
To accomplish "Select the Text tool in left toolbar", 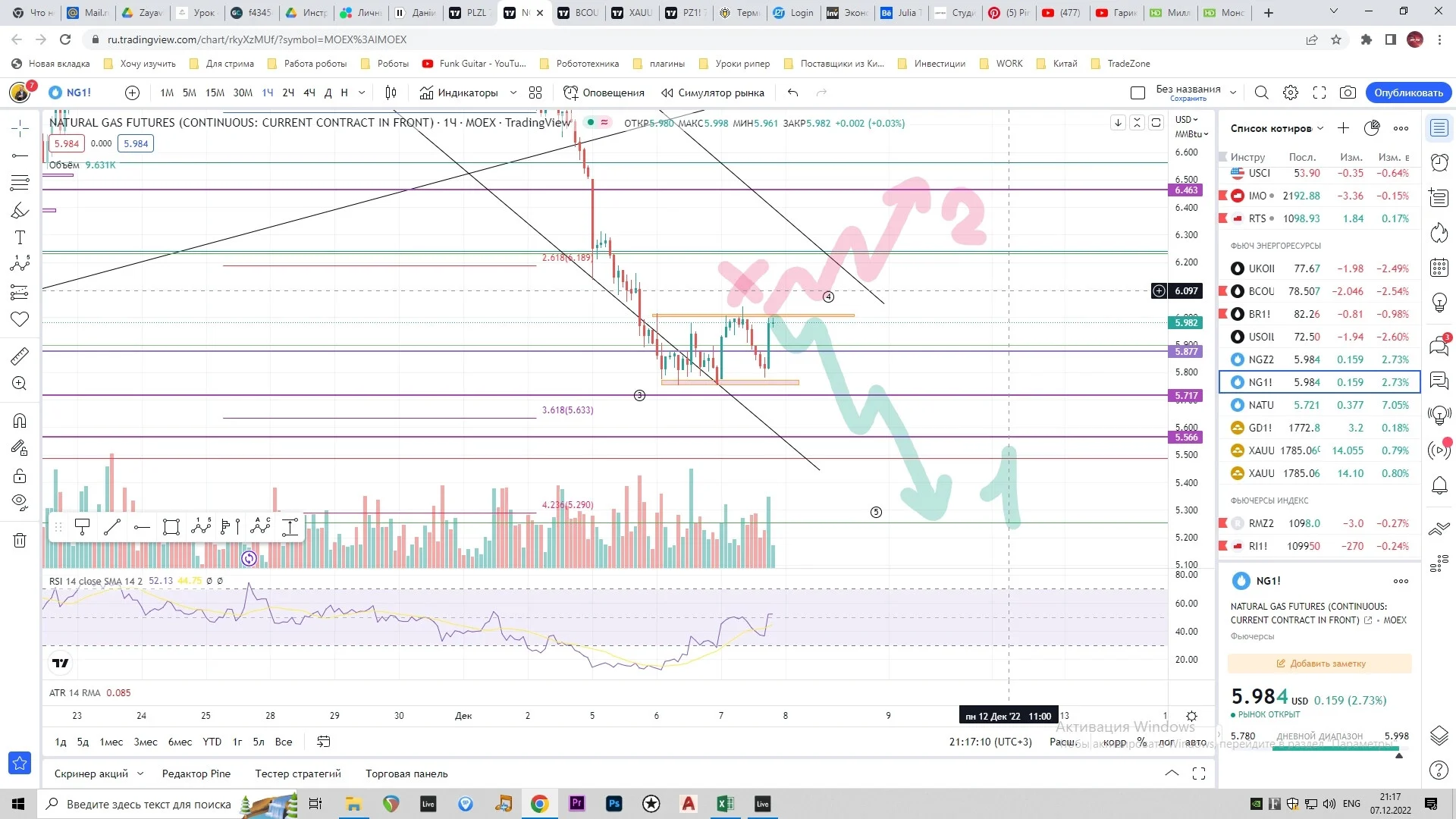I will [20, 238].
